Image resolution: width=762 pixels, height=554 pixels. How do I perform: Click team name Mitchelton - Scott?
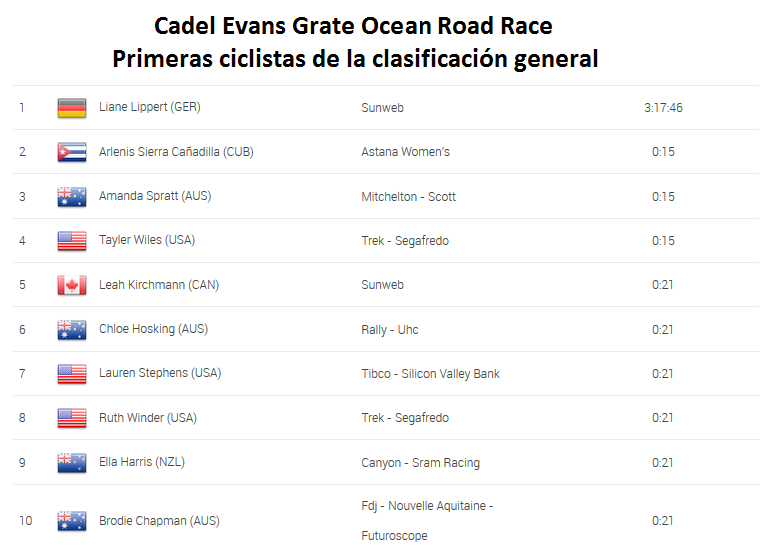click(408, 197)
